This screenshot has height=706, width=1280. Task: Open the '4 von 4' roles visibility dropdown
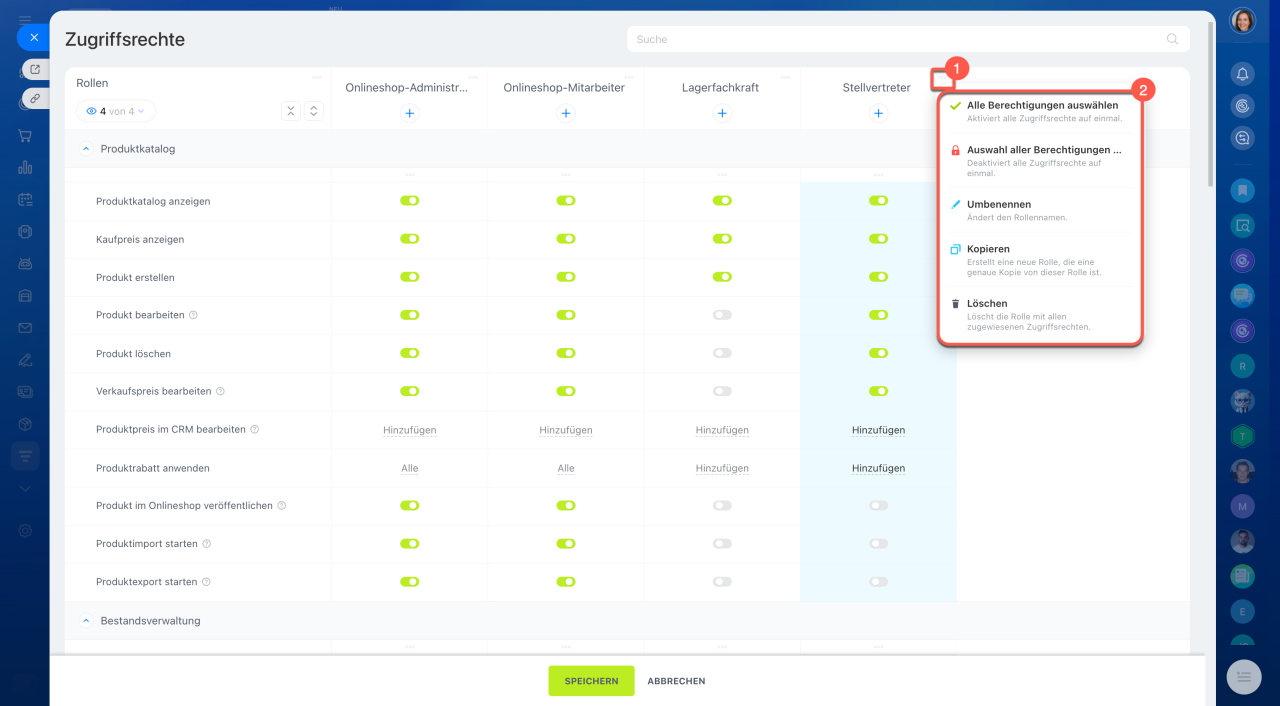point(116,111)
